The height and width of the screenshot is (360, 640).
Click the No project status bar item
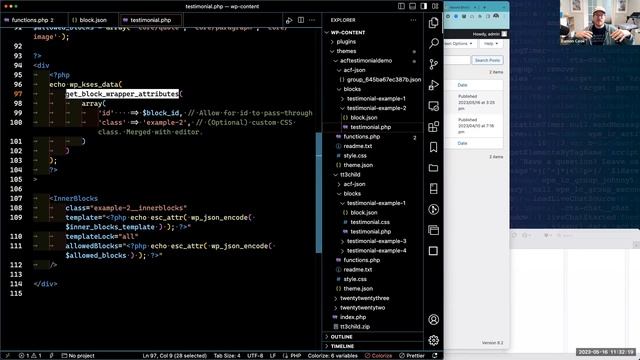click(x=78, y=356)
